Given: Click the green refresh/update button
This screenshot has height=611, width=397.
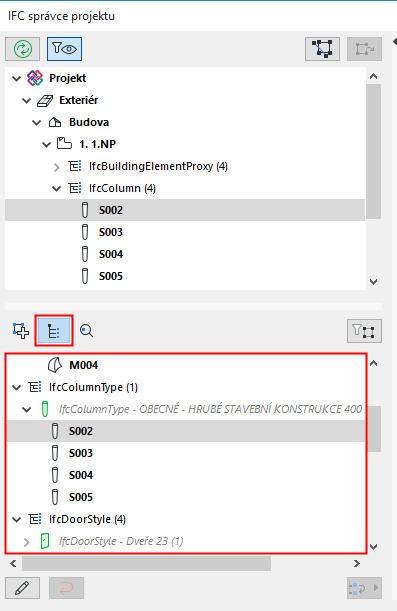Looking at the screenshot, I should (x=23, y=49).
